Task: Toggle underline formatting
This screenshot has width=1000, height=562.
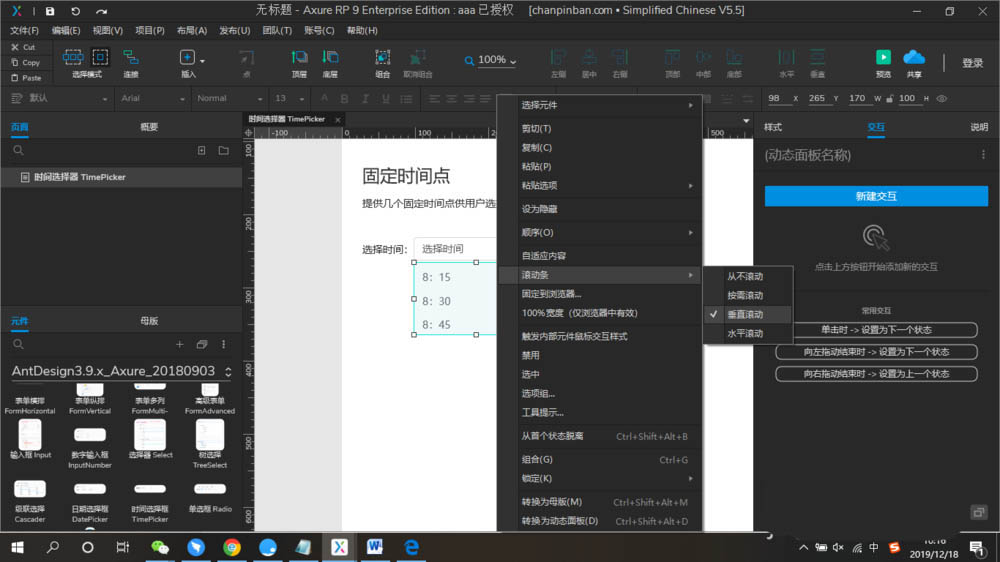Action: (x=385, y=98)
